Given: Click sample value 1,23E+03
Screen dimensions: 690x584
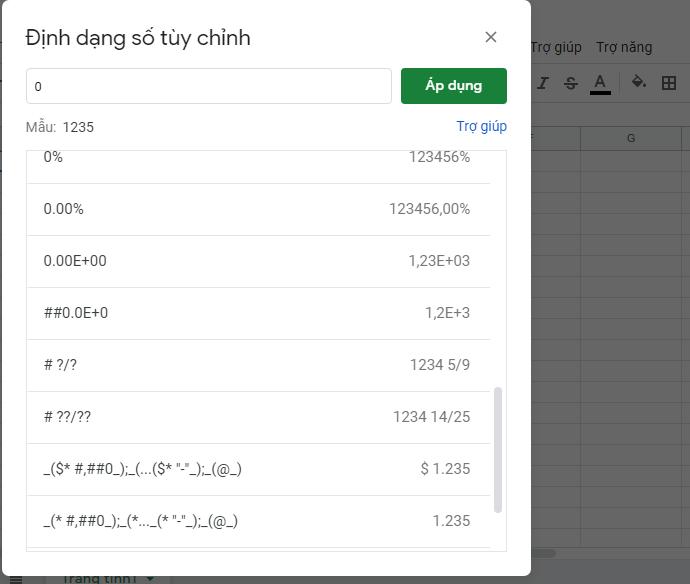Looking at the screenshot, I should 439,261.
